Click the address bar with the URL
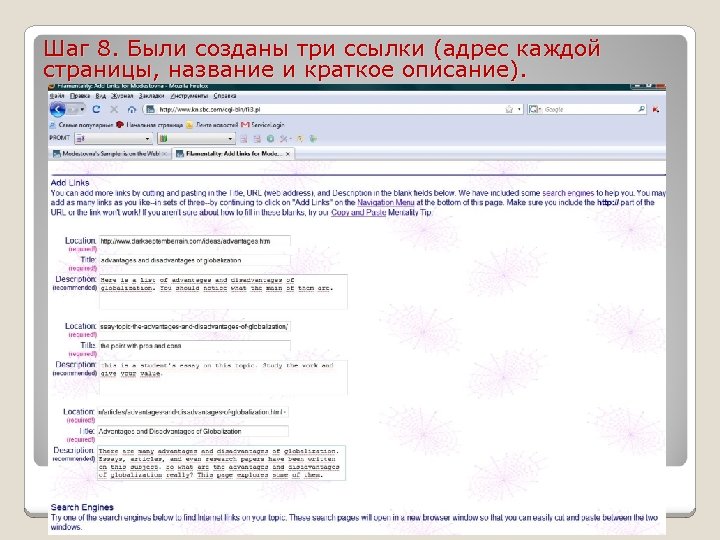Image resolution: width=720 pixels, height=540 pixels. 330,109
